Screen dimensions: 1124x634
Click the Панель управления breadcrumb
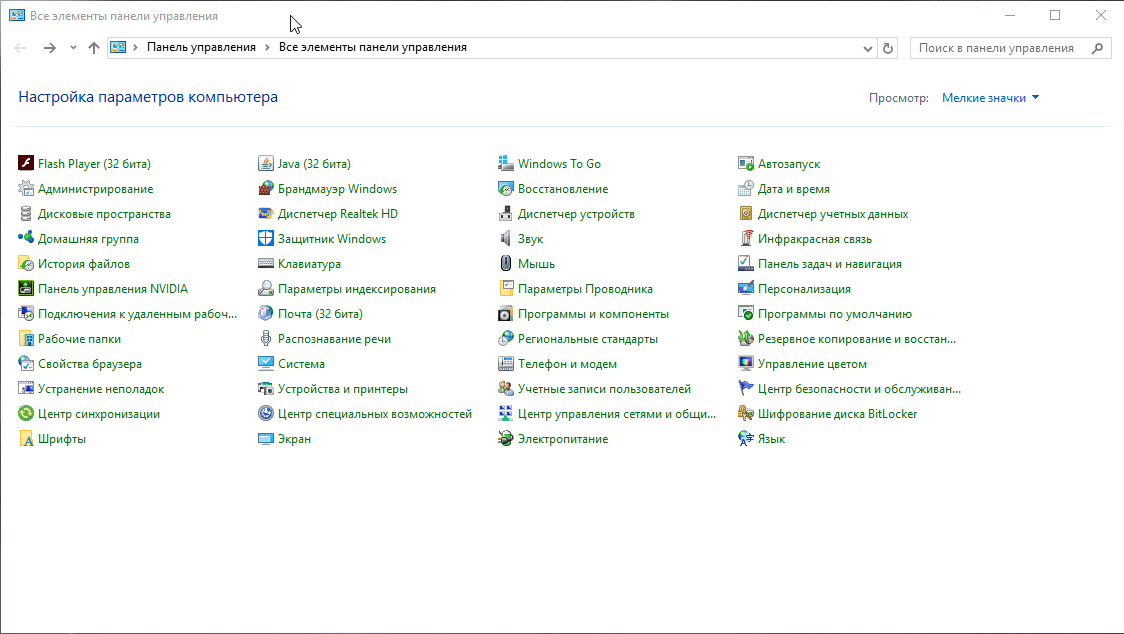tap(201, 47)
